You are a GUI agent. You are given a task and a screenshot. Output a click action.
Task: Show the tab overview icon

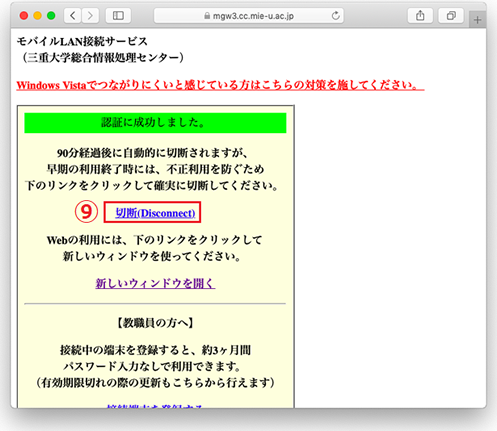[x=451, y=15]
